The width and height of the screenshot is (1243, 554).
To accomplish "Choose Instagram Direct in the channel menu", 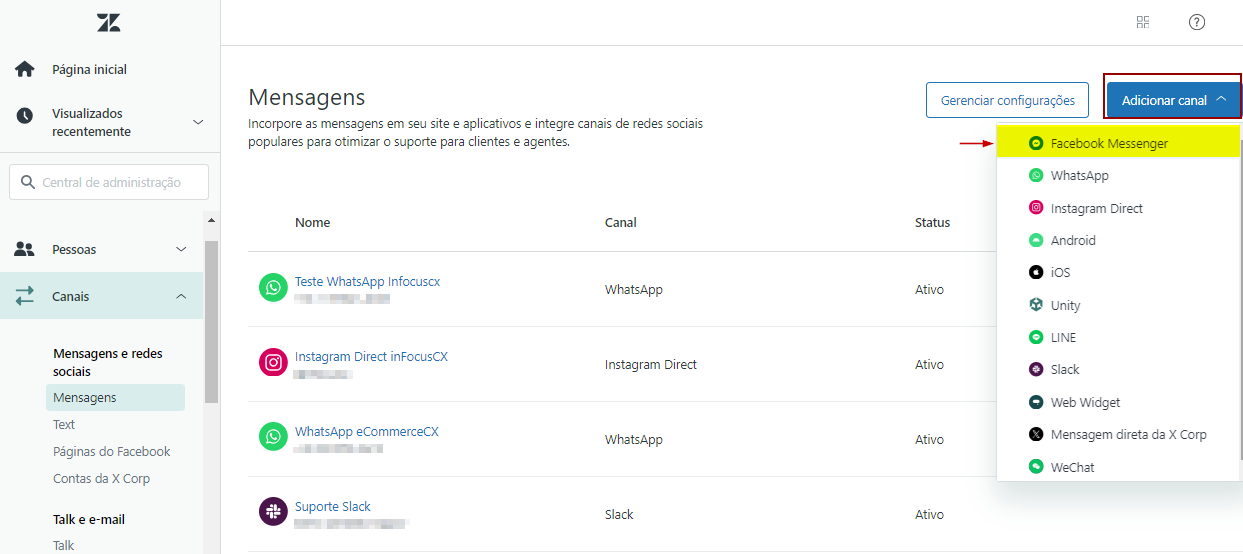I will coord(1096,208).
